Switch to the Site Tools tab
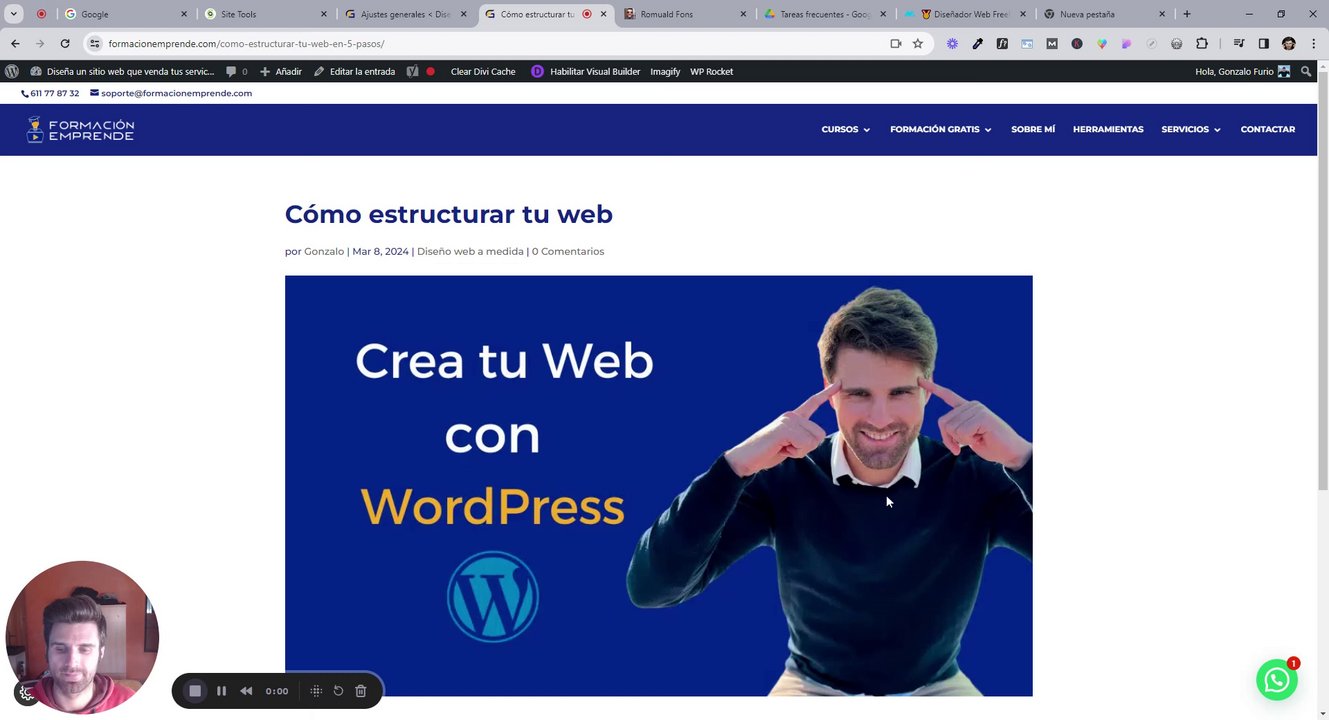1329x720 pixels. pos(265,14)
